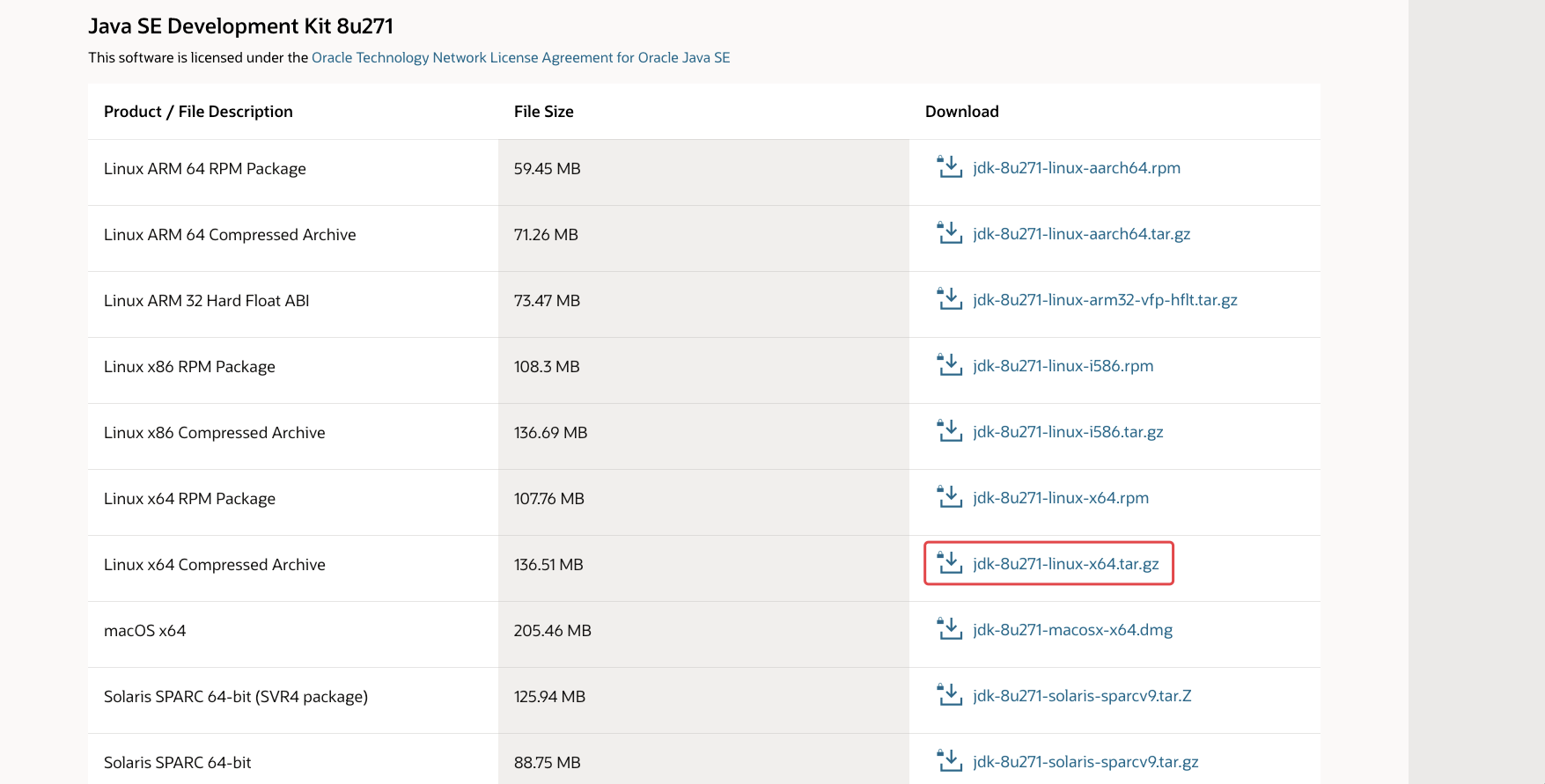Image resolution: width=1545 pixels, height=784 pixels.
Task: Select Linux ARM 64 Compressed Archive text
Action: [x=230, y=235]
